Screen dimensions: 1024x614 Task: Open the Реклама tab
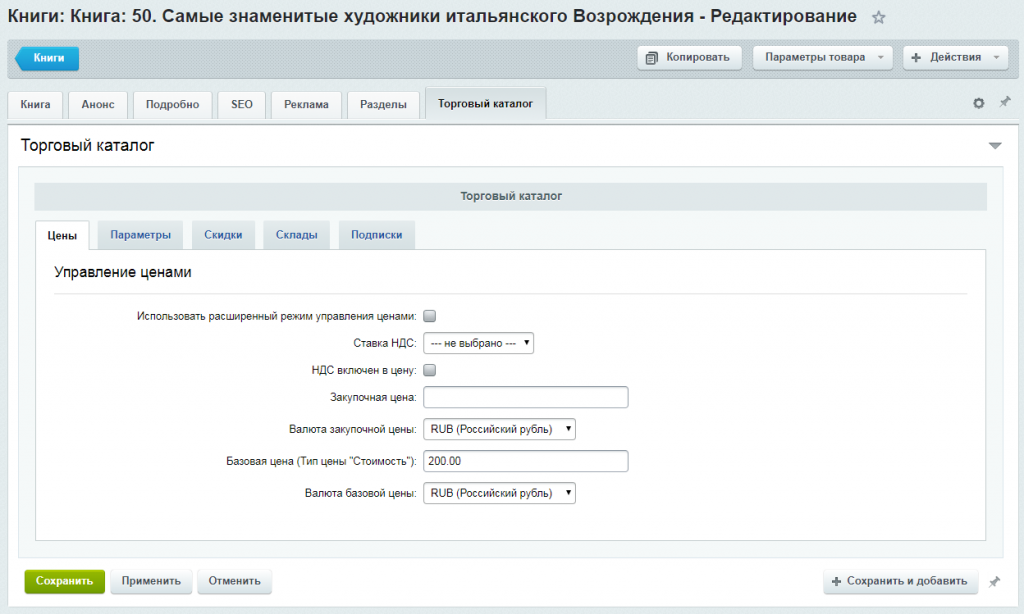coord(306,105)
